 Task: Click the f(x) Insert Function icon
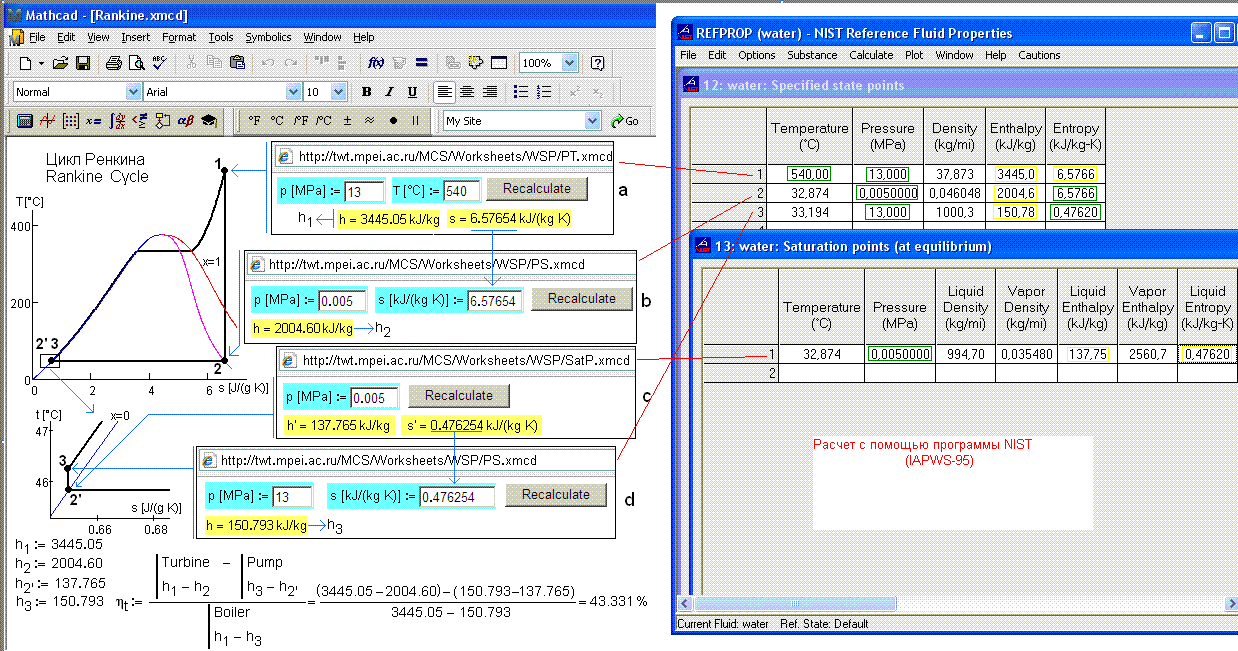(x=377, y=63)
